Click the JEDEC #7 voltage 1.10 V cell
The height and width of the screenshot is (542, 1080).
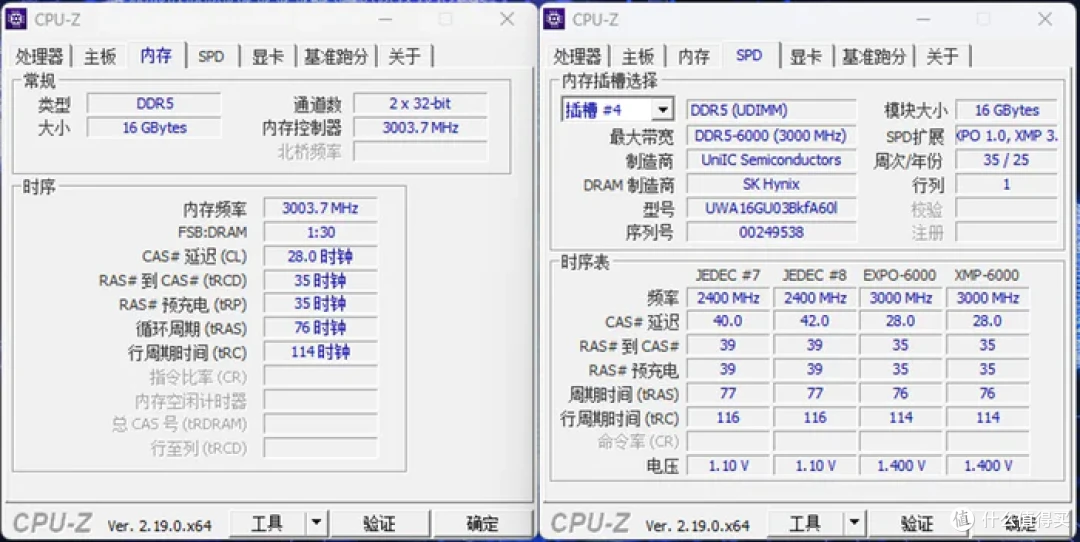728,466
